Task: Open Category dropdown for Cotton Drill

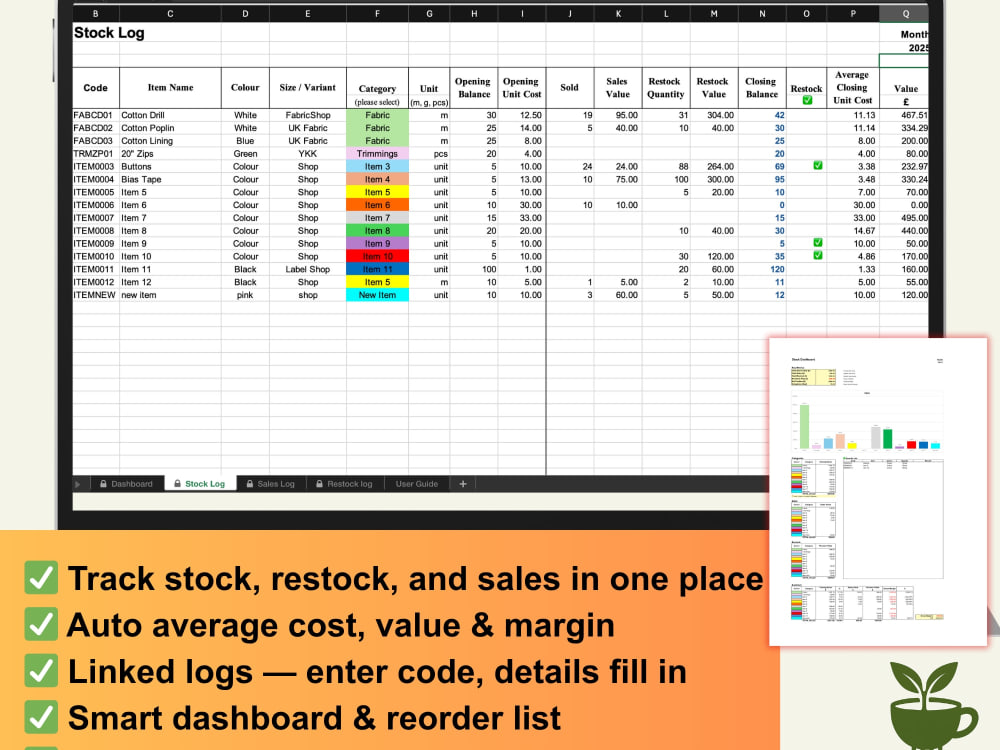Action: click(377, 115)
